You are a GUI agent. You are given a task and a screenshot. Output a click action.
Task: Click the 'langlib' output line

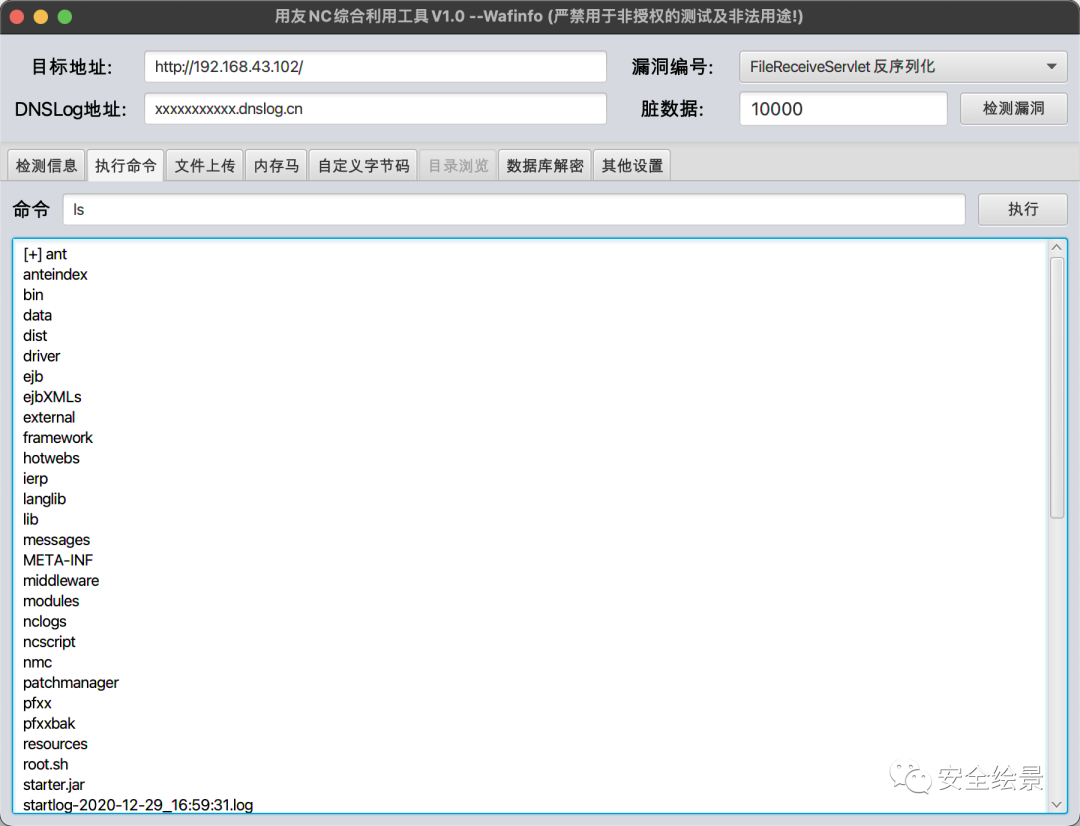[x=44, y=499]
